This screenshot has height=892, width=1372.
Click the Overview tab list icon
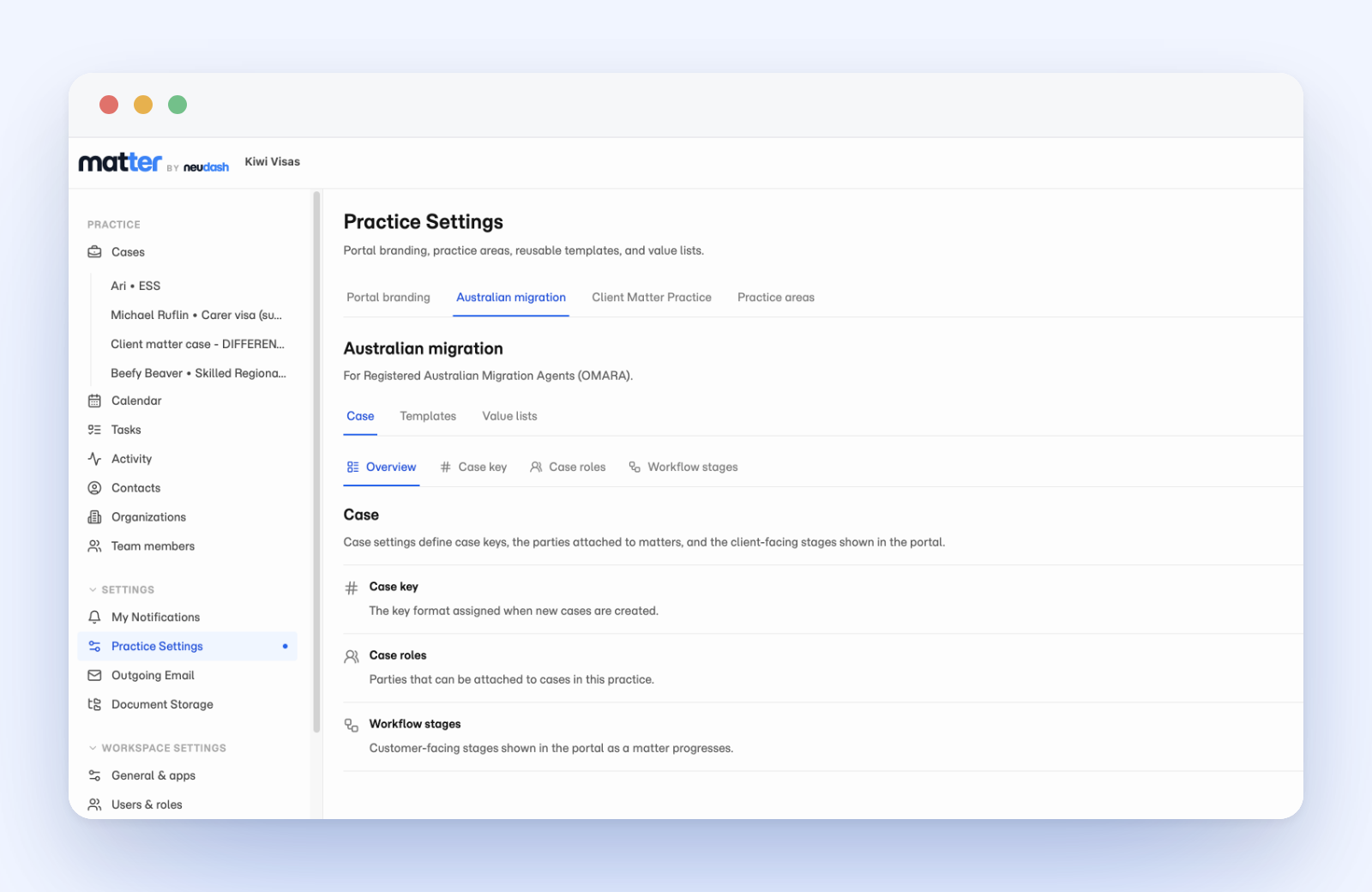pyautogui.click(x=352, y=467)
